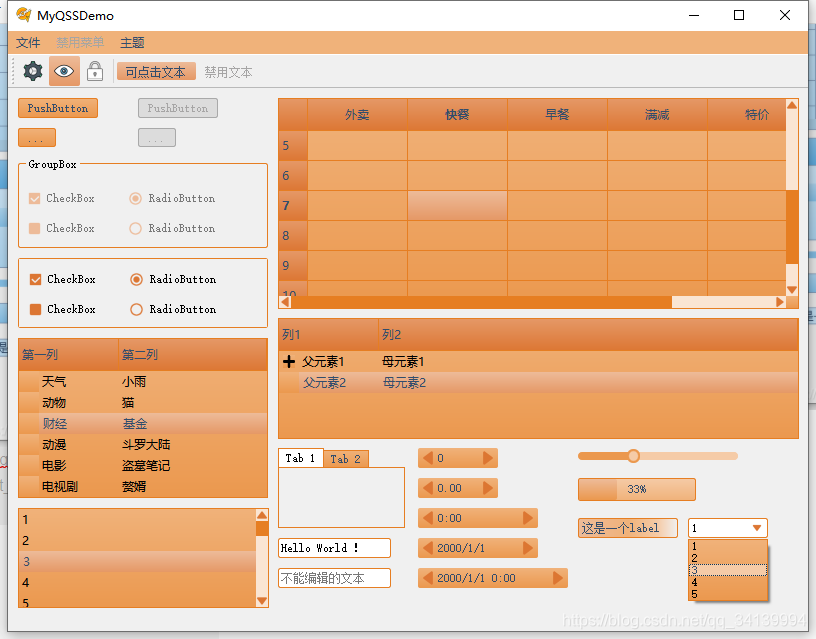This screenshot has width=816, height=639.
Task: Click the disabled 禁用菜单 menu
Action: tap(80, 43)
